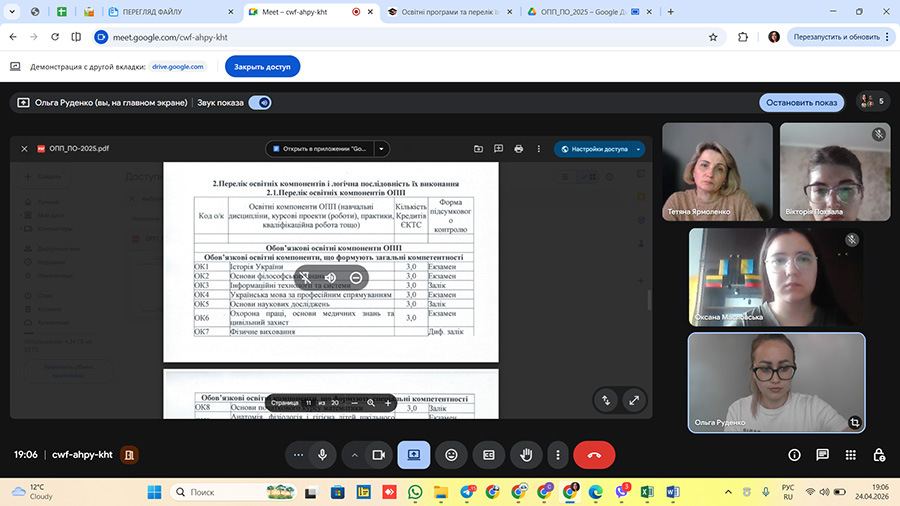Expand shared presentation to full screen
Image resolution: width=900 pixels, height=506 pixels.
coord(634,400)
